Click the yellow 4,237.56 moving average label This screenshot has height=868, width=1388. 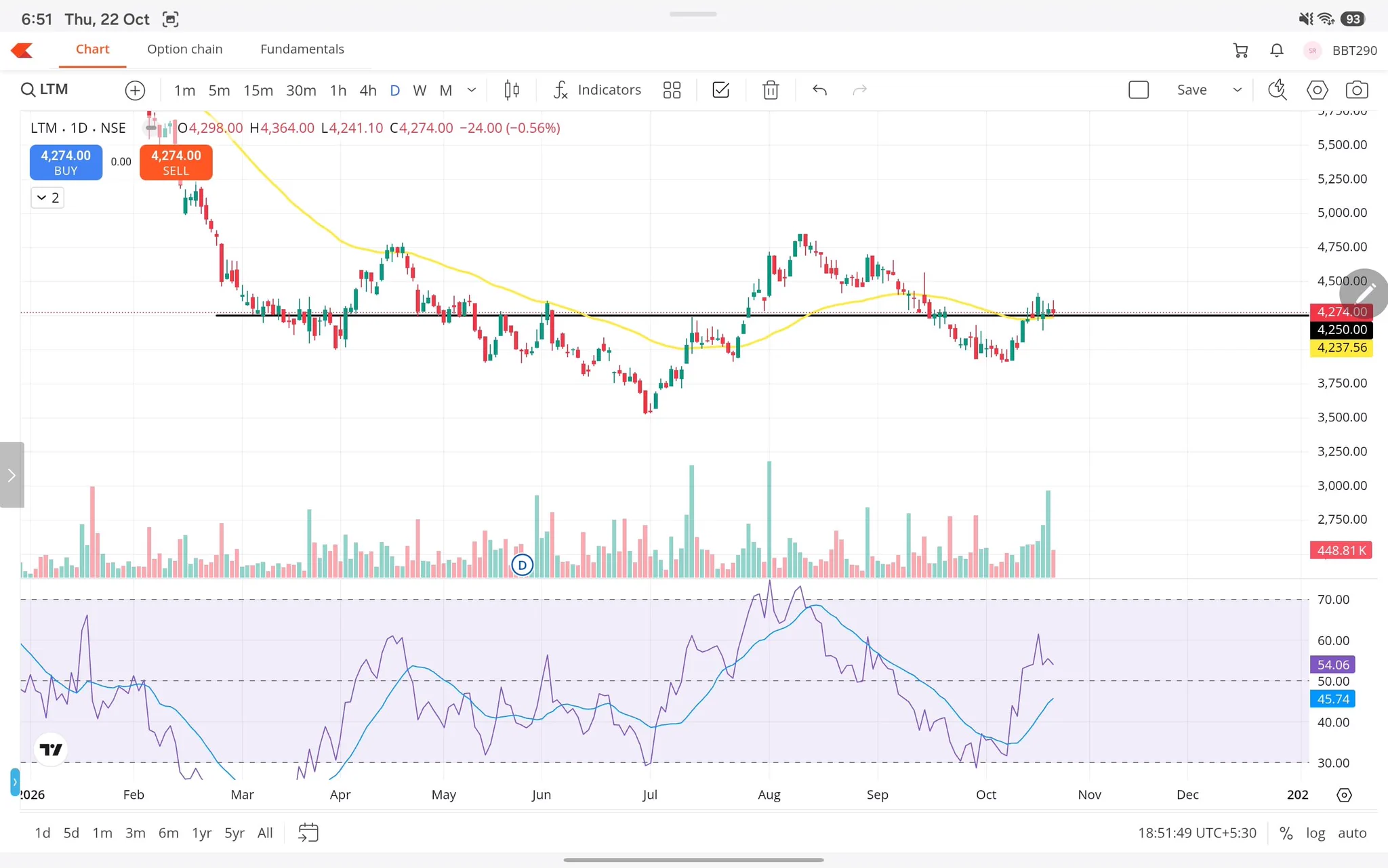[1341, 348]
